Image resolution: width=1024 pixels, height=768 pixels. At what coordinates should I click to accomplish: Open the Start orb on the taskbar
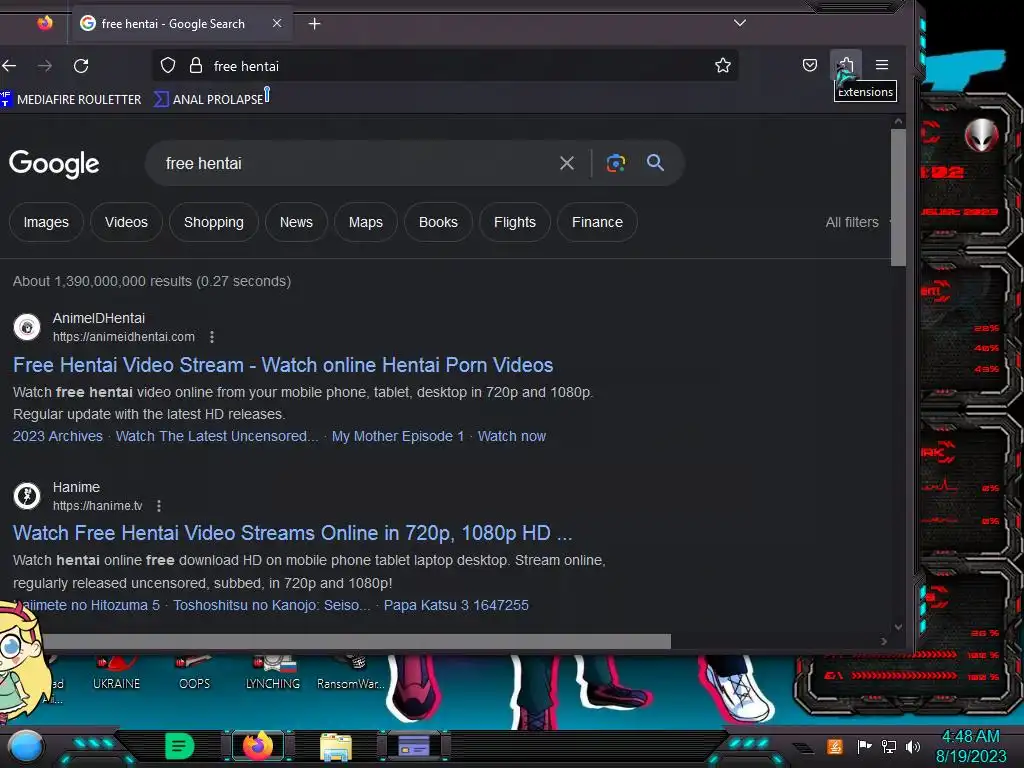click(25, 746)
